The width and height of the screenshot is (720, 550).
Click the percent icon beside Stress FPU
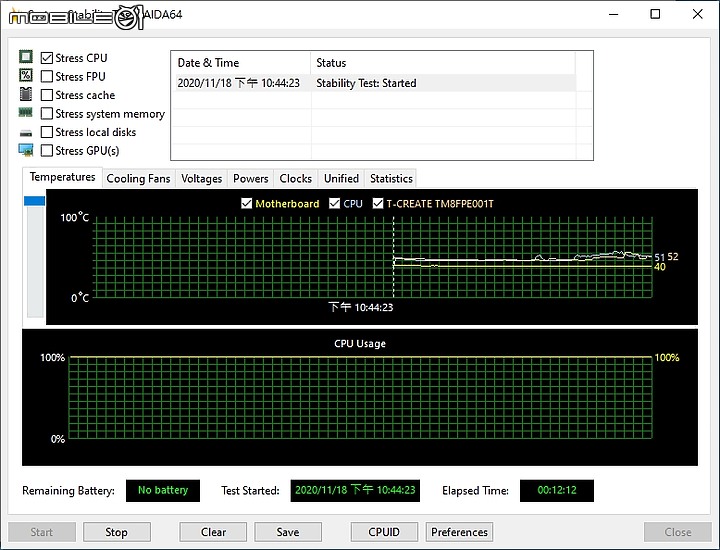(x=26, y=75)
